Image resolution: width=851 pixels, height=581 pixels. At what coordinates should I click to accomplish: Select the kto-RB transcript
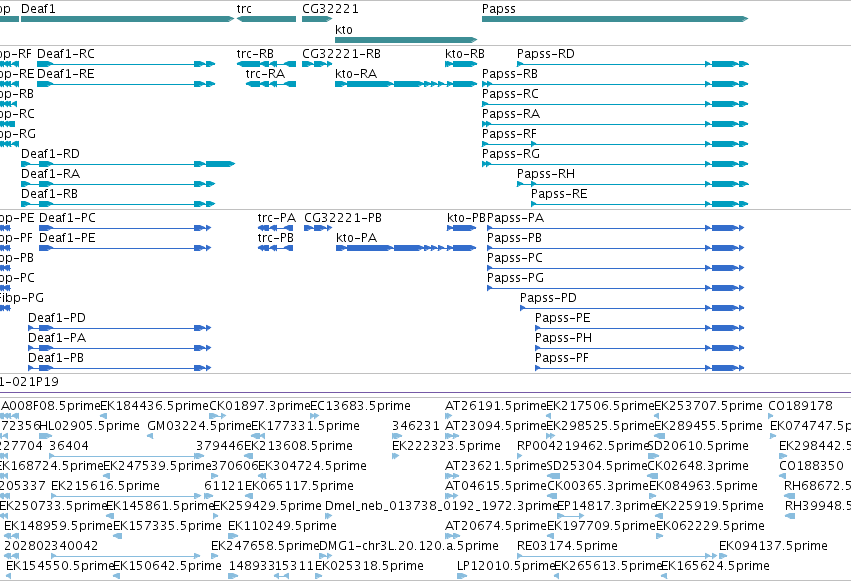point(461,64)
